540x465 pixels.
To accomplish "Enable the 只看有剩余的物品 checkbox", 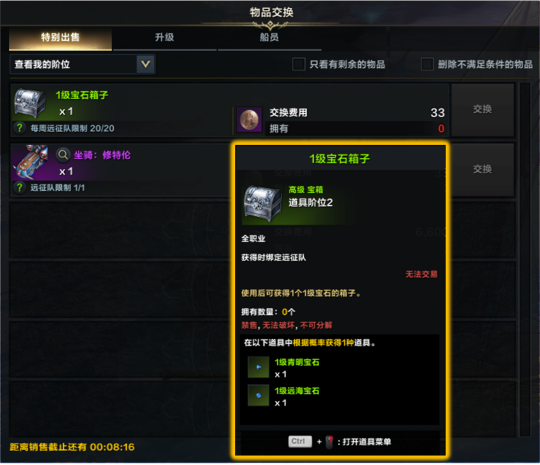I will tap(299, 64).
